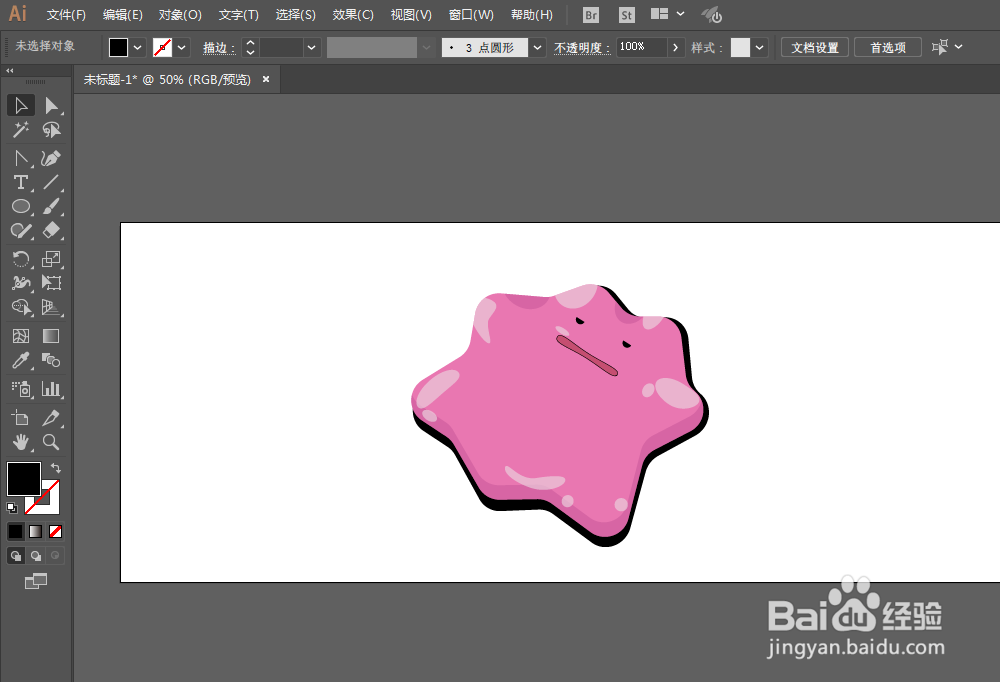
Task: Select the Free Transform tool
Action: pyautogui.click(x=51, y=283)
